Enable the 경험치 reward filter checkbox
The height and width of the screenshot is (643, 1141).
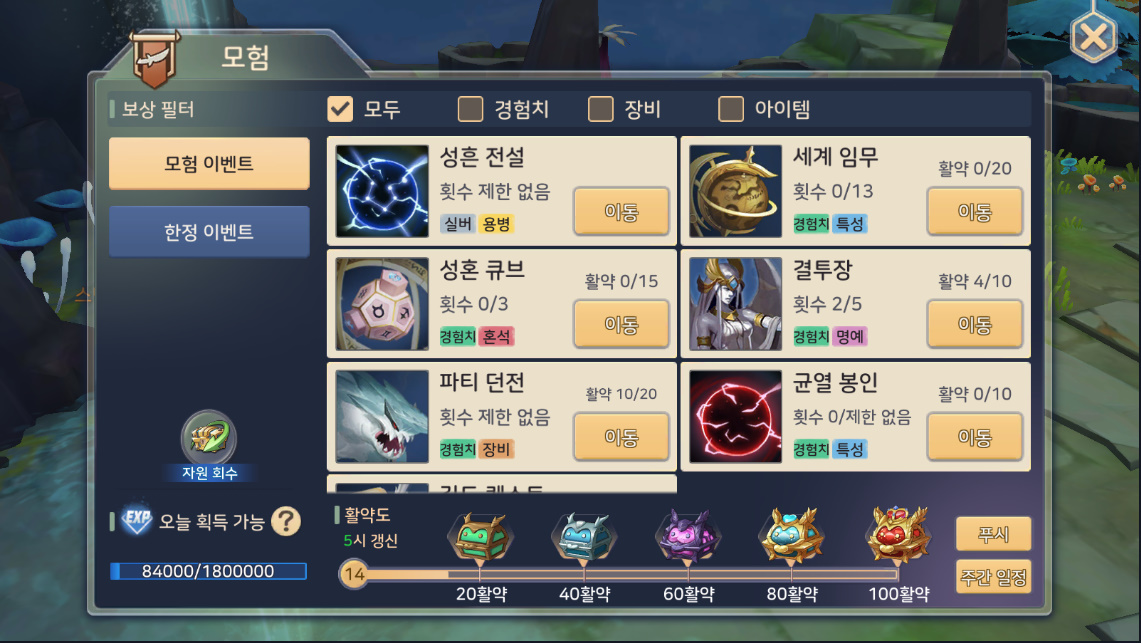[x=470, y=109]
